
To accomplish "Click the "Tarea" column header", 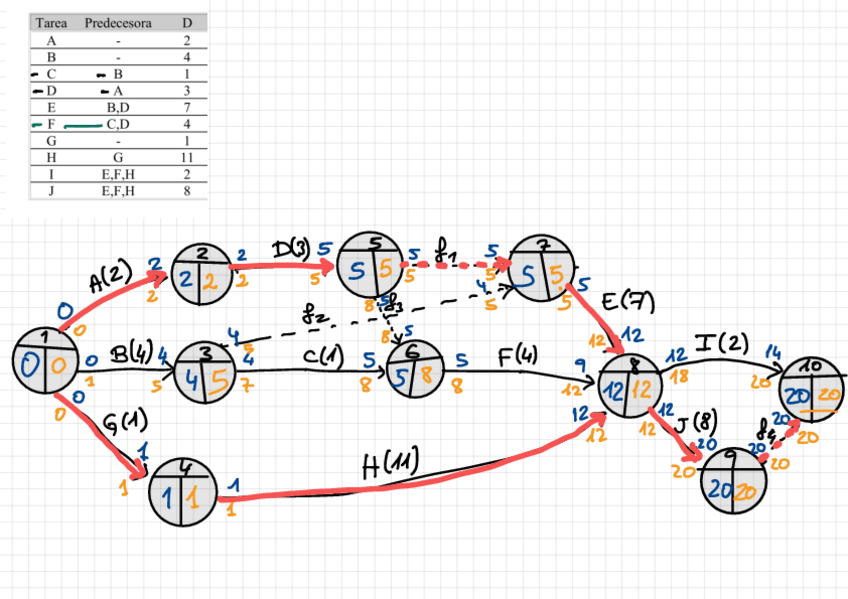I will [51, 23].
